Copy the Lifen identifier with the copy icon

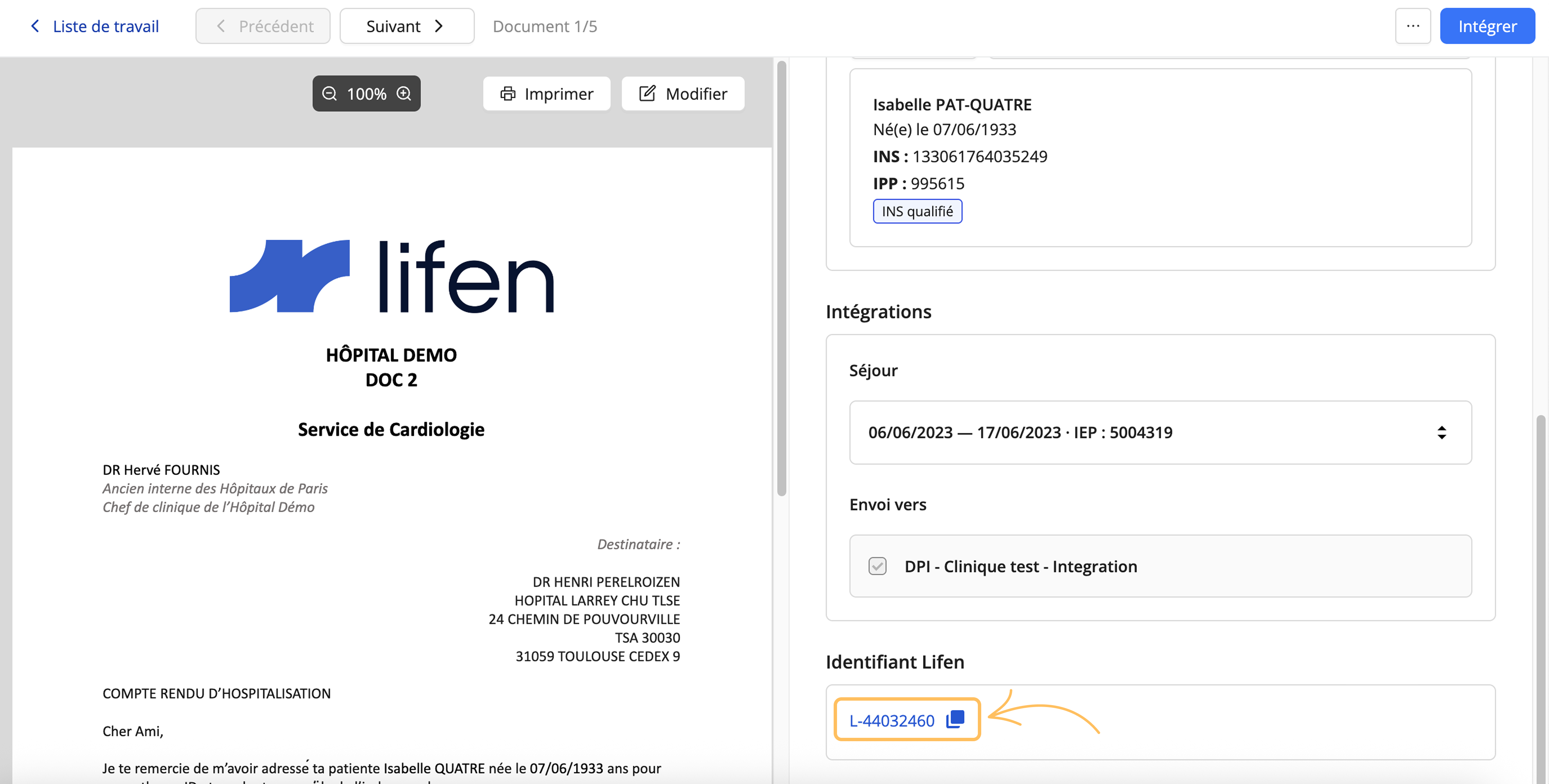coord(955,719)
